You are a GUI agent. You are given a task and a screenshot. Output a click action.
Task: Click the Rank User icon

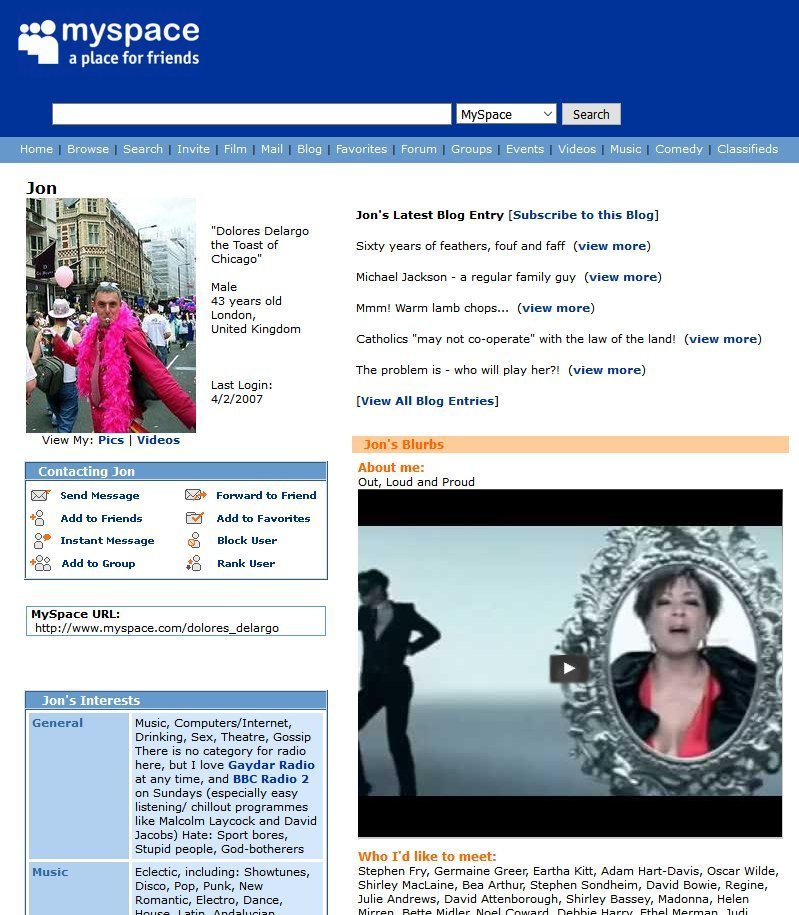pyautogui.click(x=194, y=563)
